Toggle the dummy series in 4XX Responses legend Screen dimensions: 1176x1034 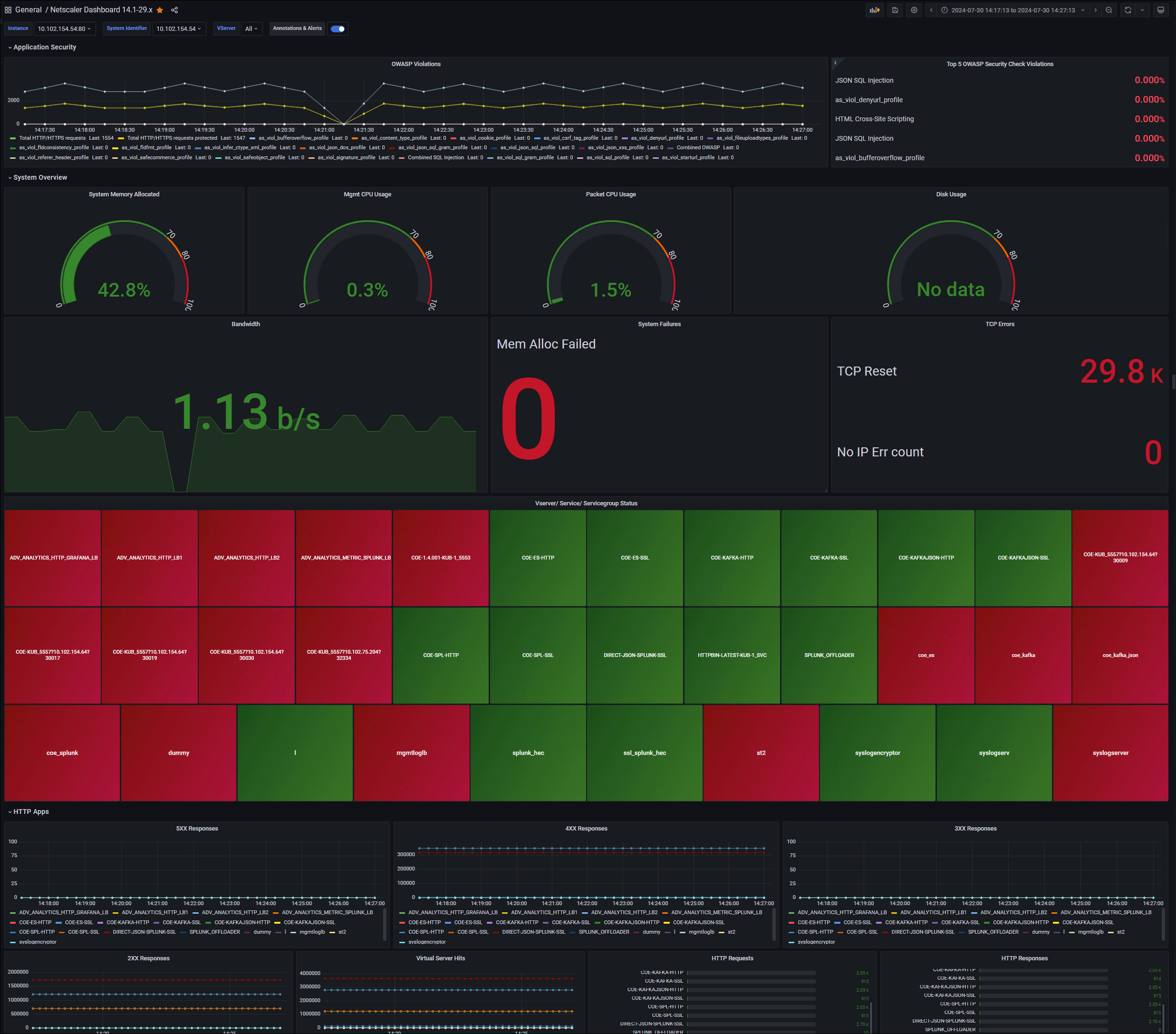(651, 932)
